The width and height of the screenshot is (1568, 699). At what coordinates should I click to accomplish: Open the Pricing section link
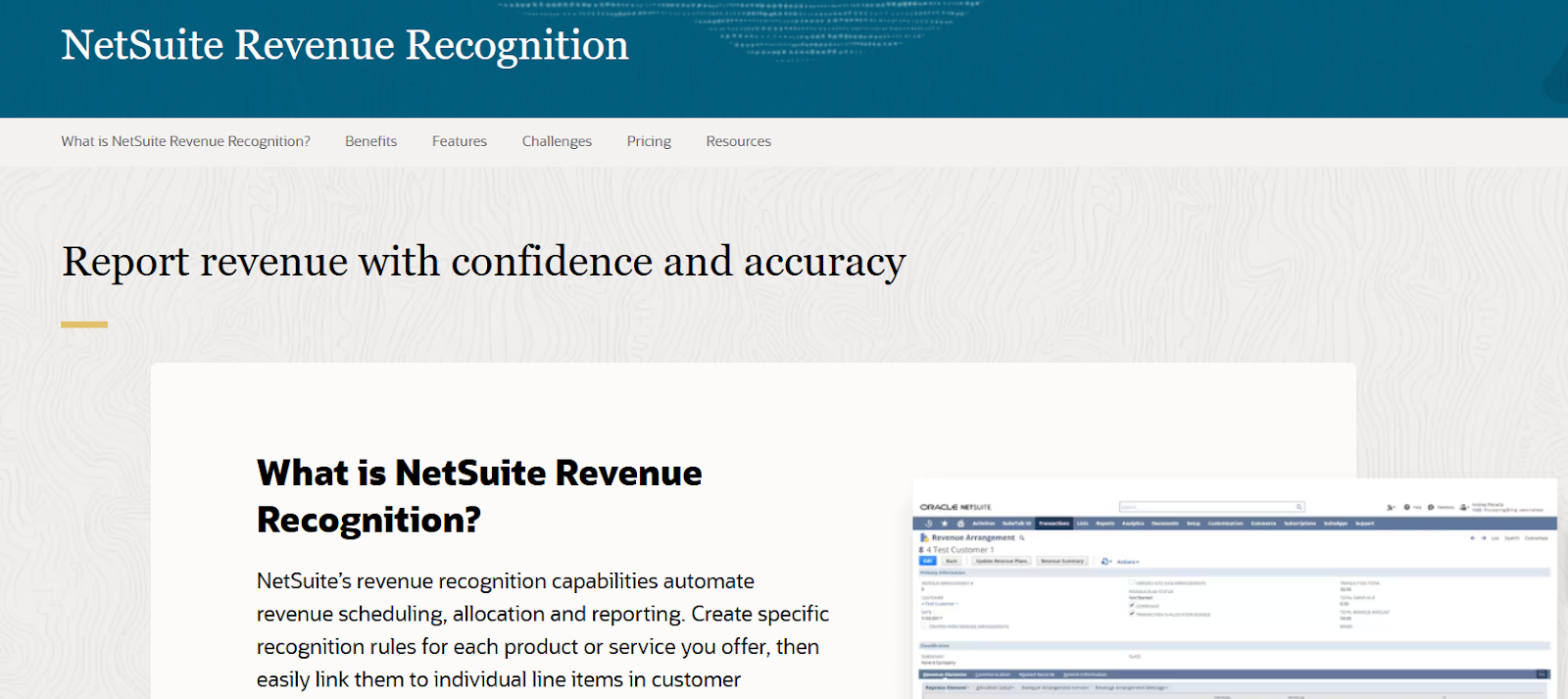pos(649,141)
